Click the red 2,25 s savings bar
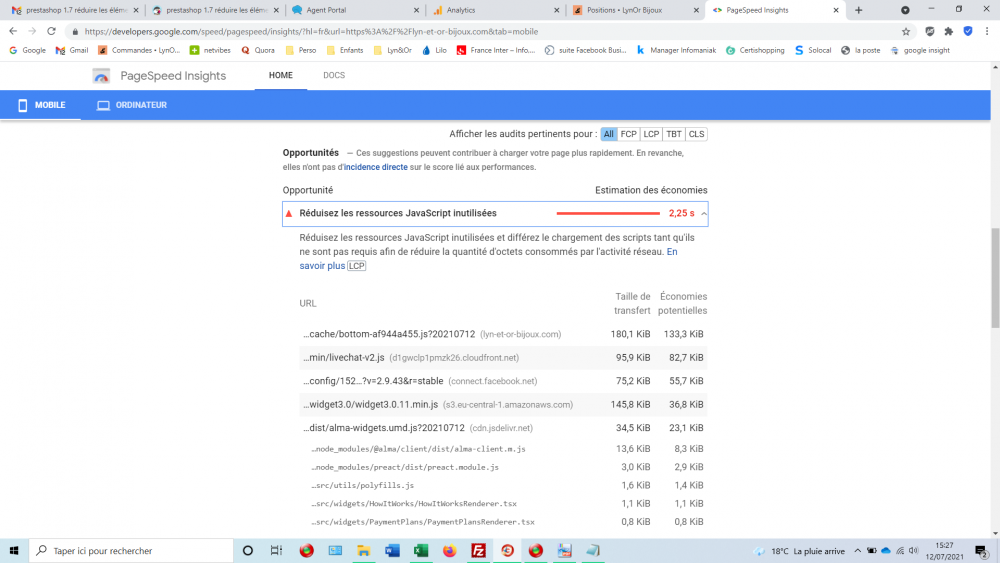 (x=608, y=214)
